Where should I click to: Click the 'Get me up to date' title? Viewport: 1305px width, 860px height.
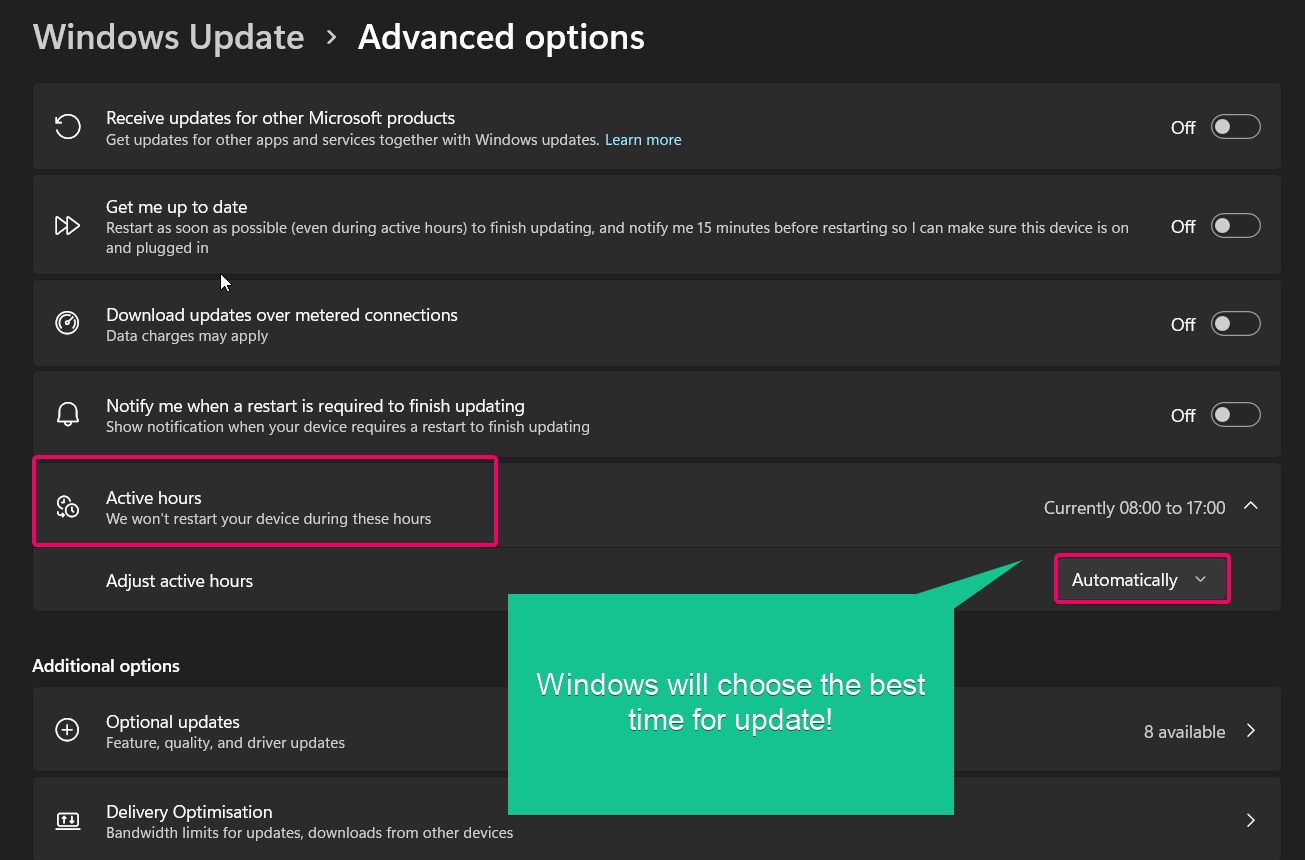pos(176,207)
